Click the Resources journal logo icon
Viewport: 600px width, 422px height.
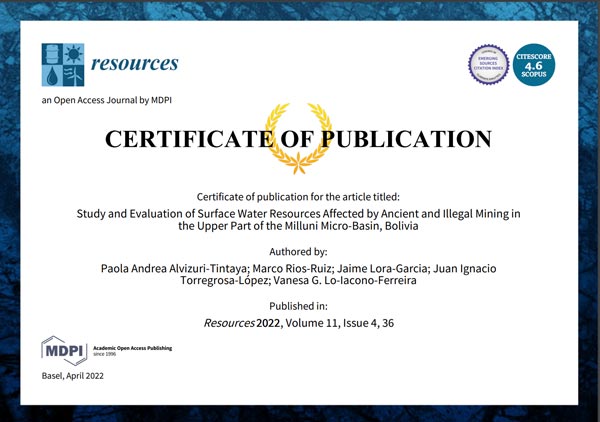point(62,64)
